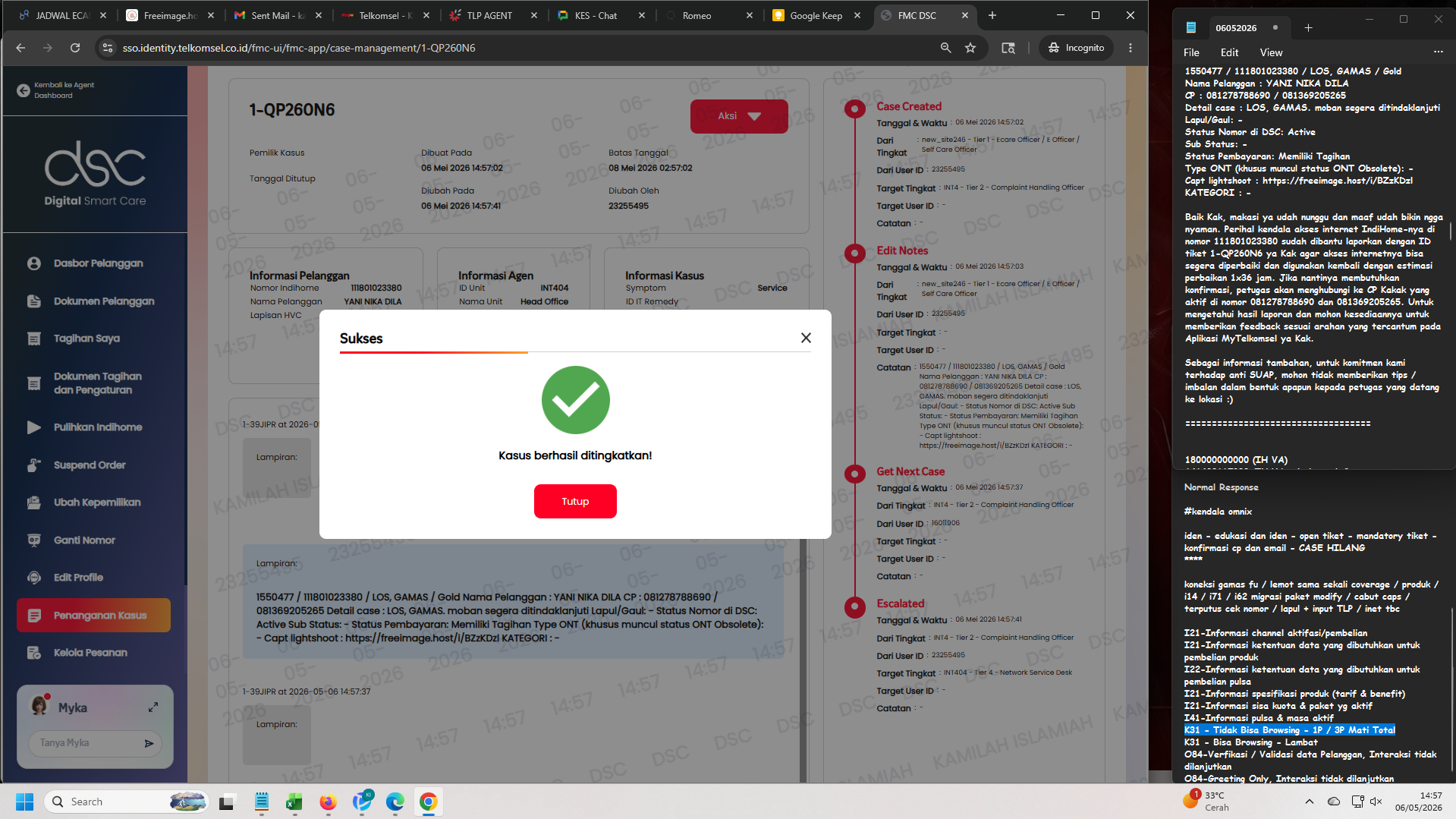The image size is (1456, 819).
Task: Click the site info icon in address bar
Action: [x=108, y=48]
